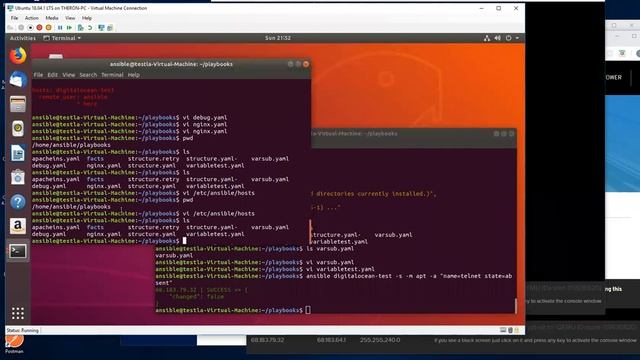Launch Rhythmbox from the dock

point(18,129)
